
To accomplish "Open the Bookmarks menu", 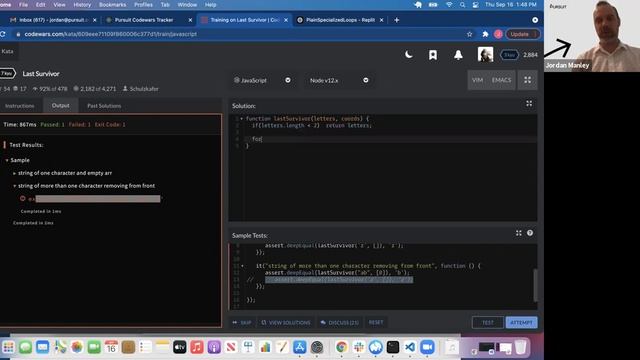I will [x=112, y=5].
